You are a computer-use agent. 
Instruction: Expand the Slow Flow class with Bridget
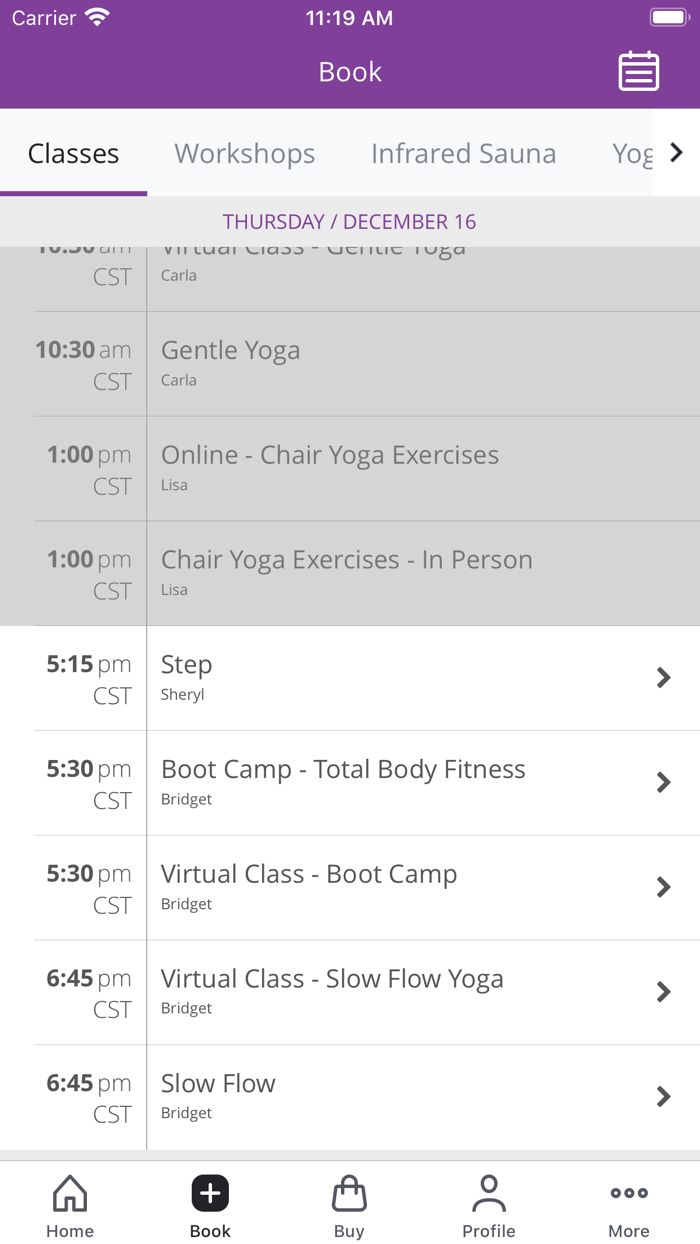pyautogui.click(x=350, y=1096)
